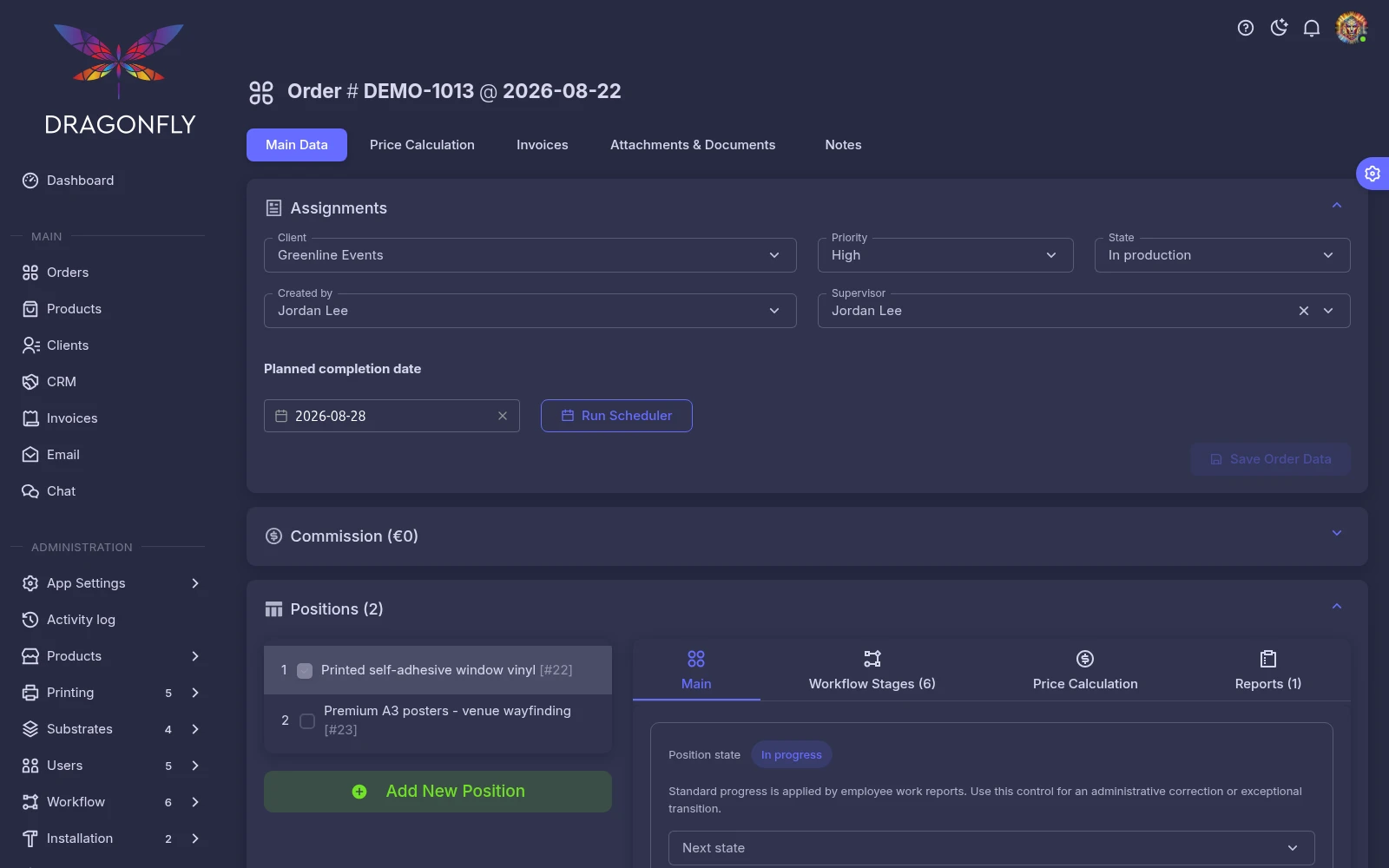Screen dimensions: 1389x868
Task: Open Workflow Stages (6) position tab
Action: (872, 670)
